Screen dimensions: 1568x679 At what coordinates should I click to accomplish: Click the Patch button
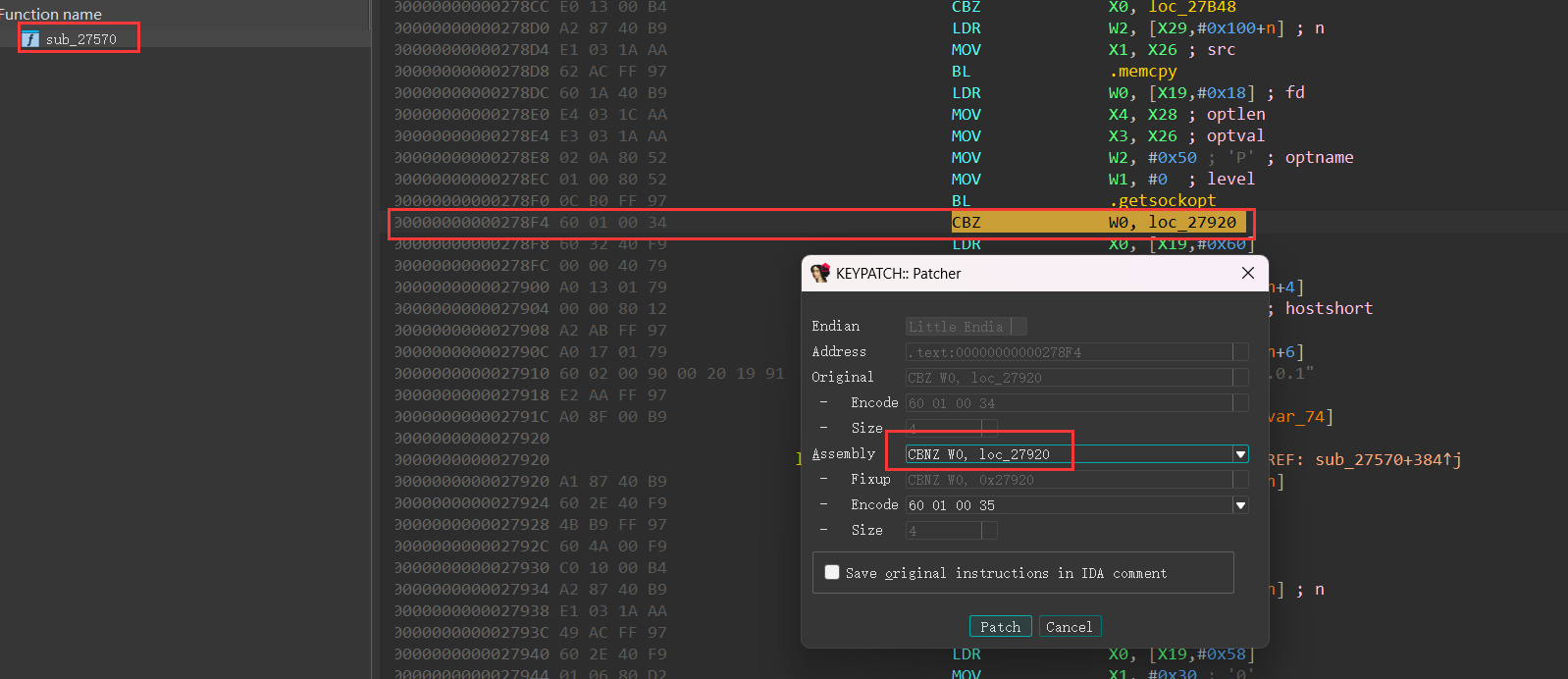1000,627
